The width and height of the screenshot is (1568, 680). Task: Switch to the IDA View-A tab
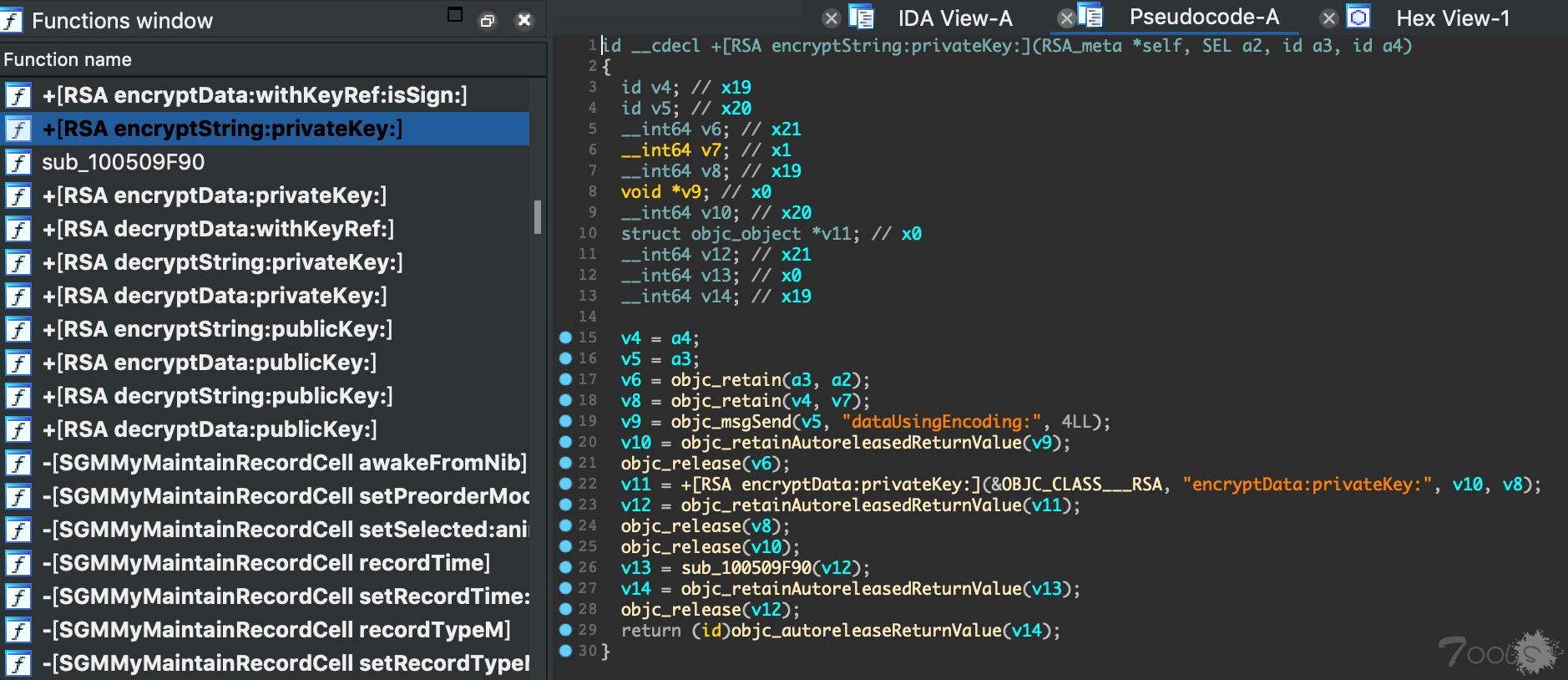tap(954, 18)
